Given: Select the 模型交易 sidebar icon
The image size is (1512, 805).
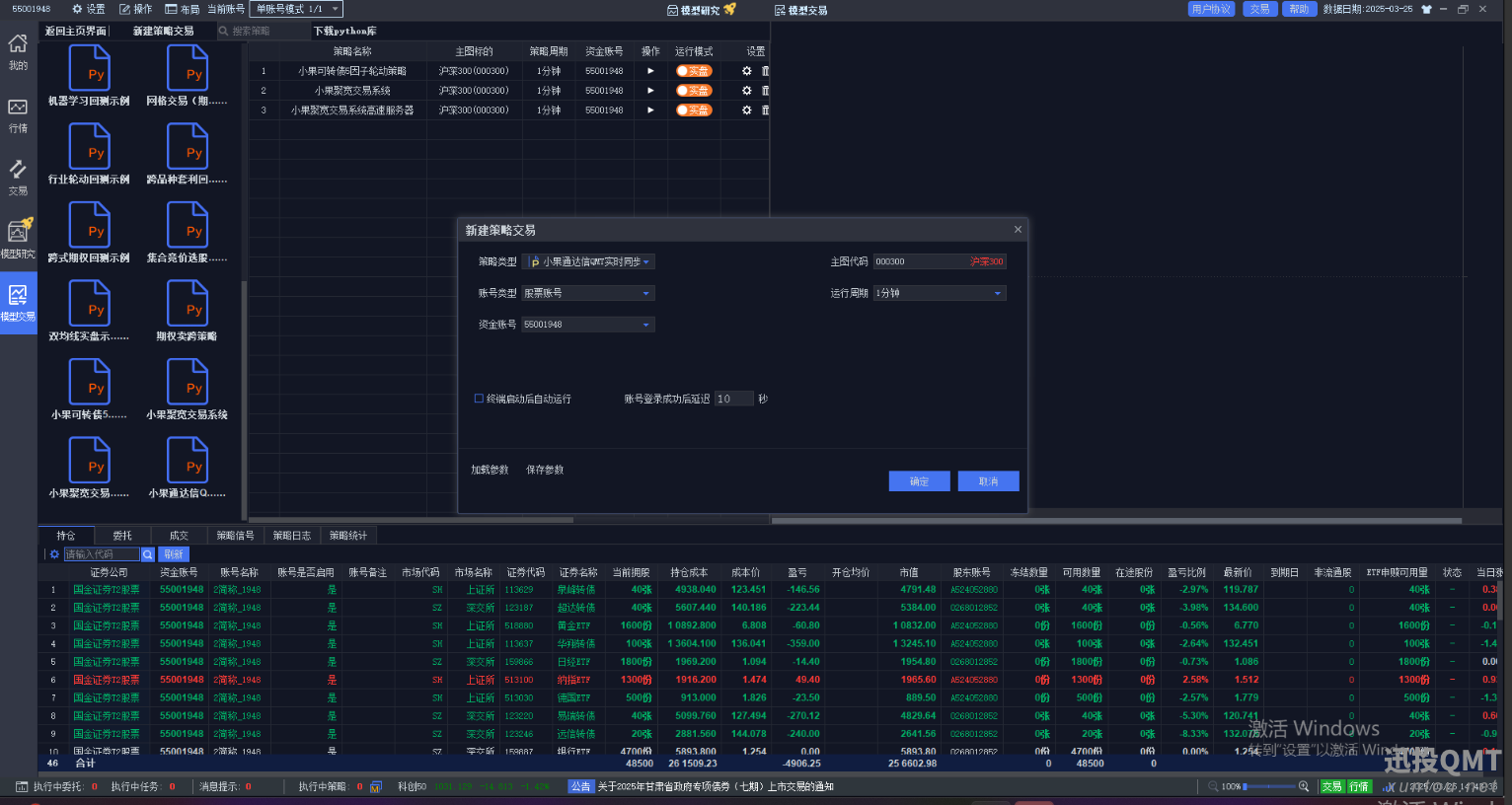Looking at the screenshot, I should 18,303.
